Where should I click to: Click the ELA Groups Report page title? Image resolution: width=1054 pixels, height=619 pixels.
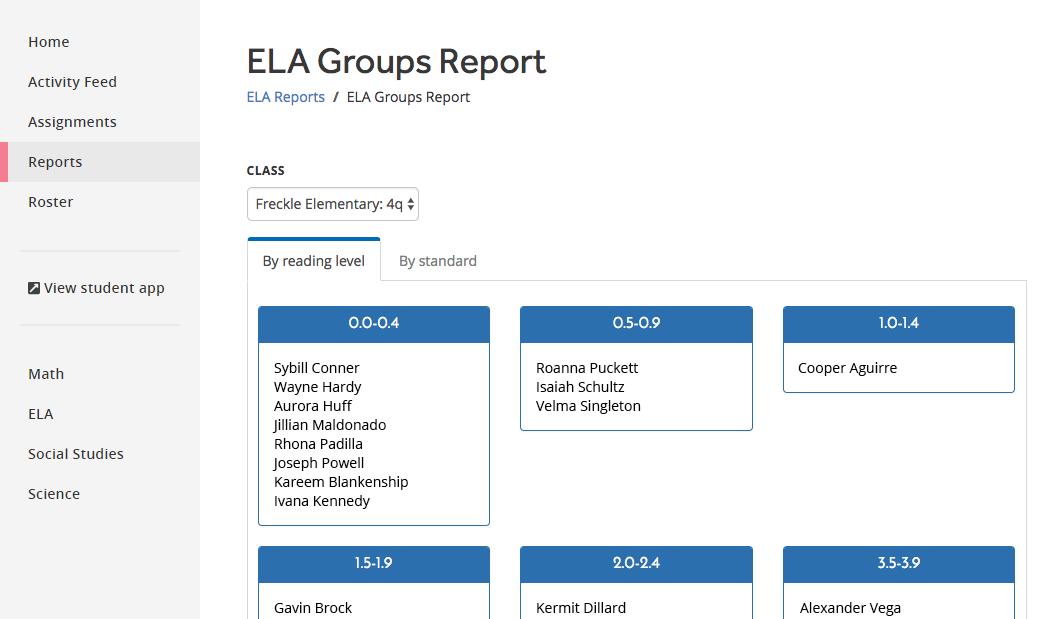pos(396,62)
